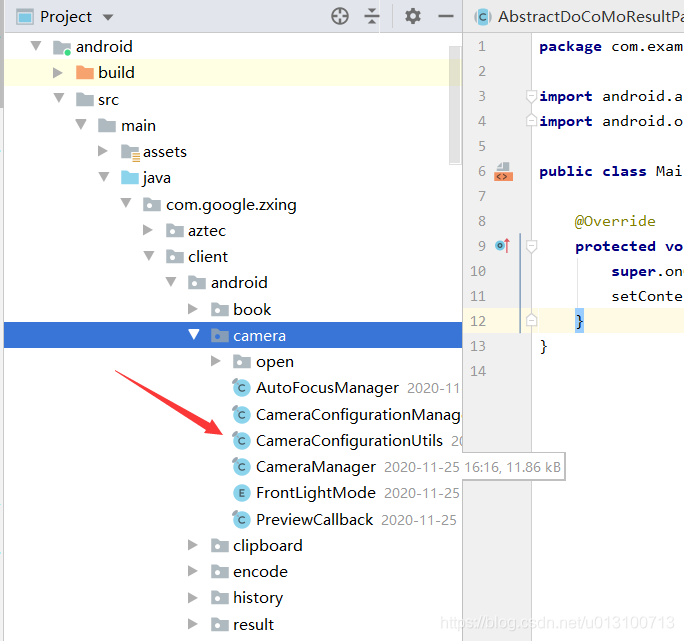Click the FrontLightMode enum E icon
684x641 pixels.
tap(242, 493)
